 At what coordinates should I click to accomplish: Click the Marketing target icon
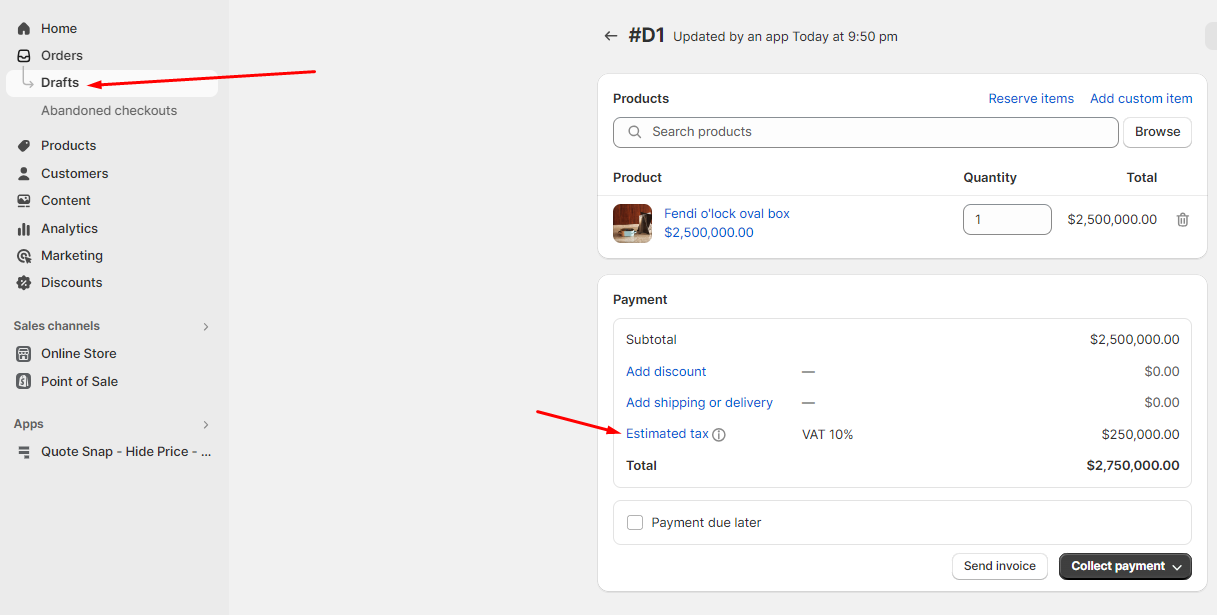click(x=24, y=256)
